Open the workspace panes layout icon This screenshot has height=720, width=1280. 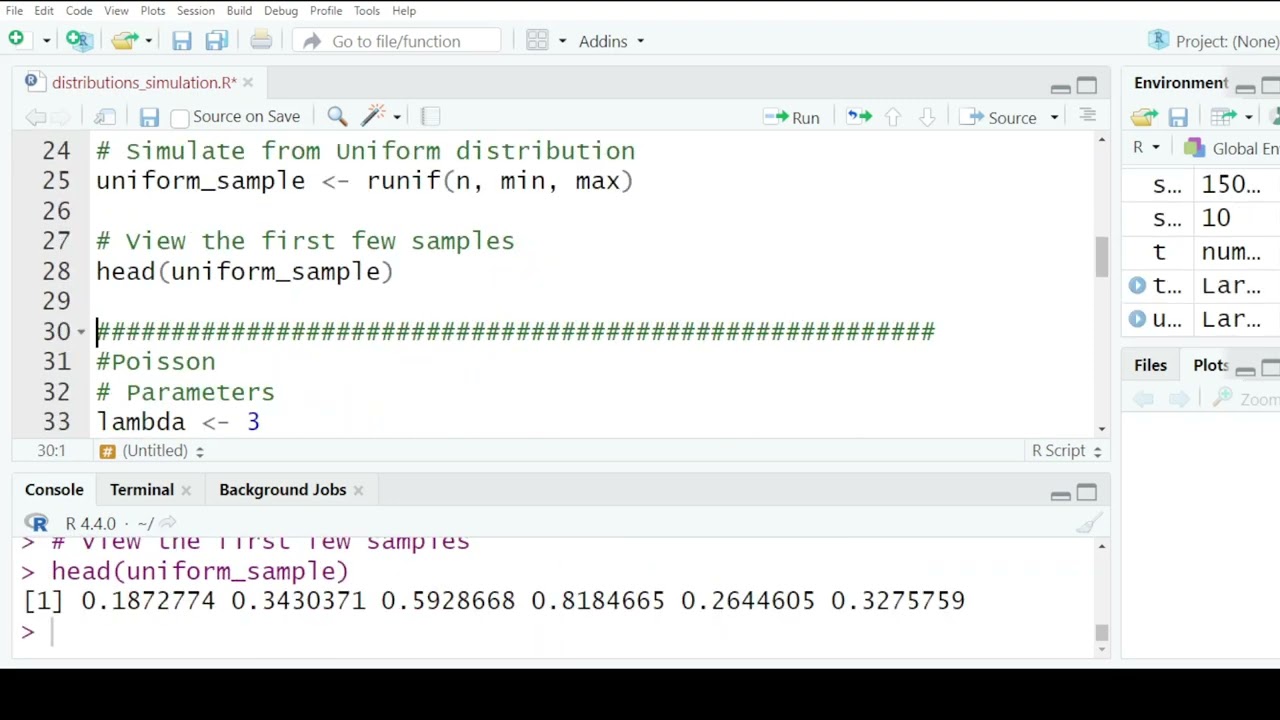pyautogui.click(x=537, y=41)
